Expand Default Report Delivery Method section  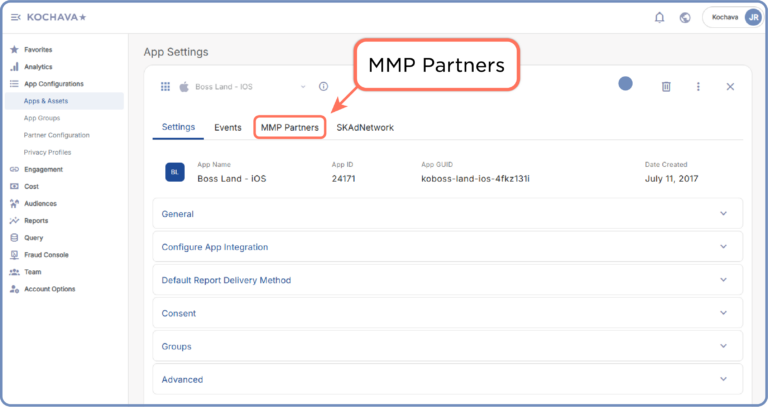pos(447,280)
